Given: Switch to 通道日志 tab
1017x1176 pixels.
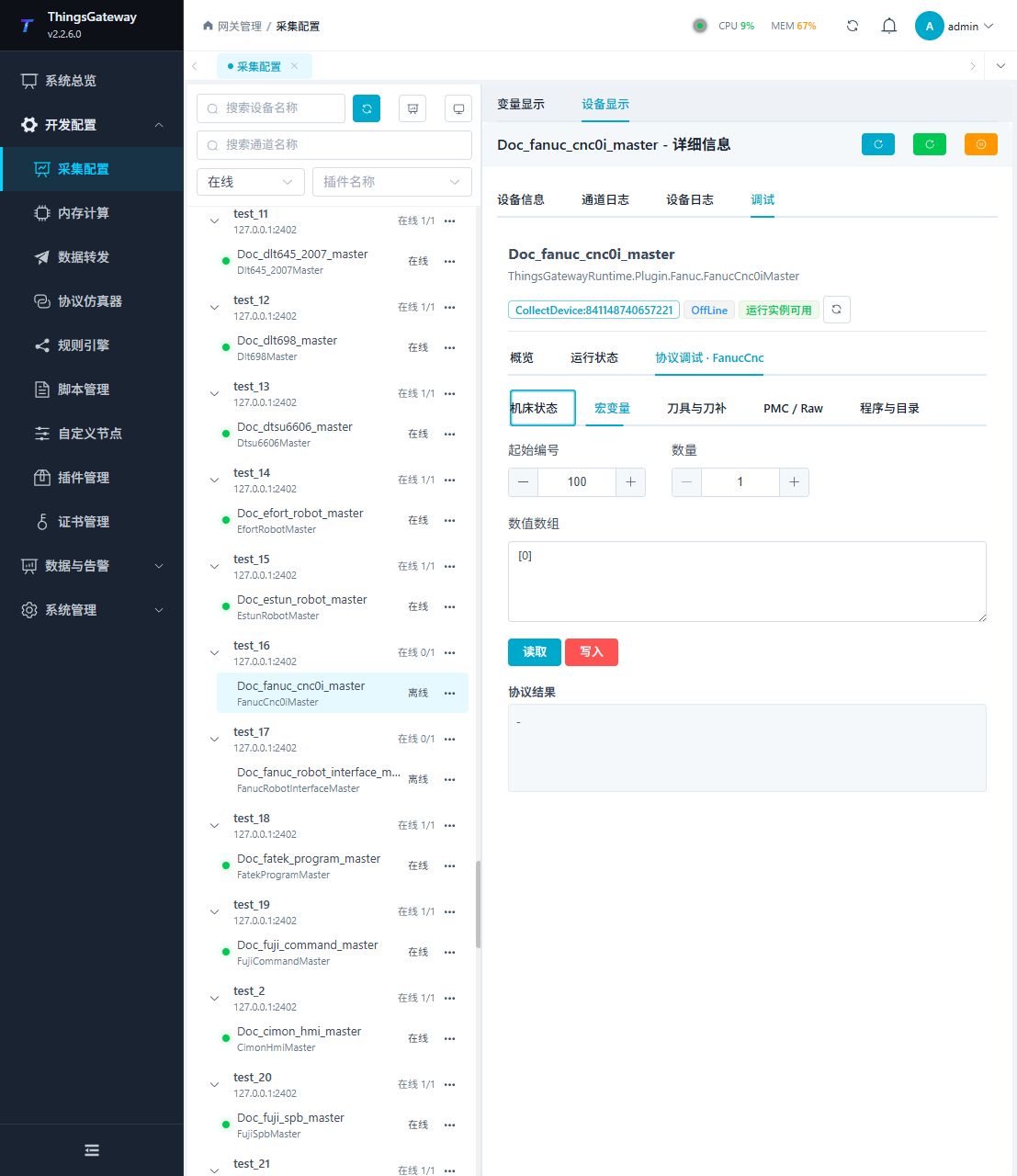Looking at the screenshot, I should pos(605,199).
